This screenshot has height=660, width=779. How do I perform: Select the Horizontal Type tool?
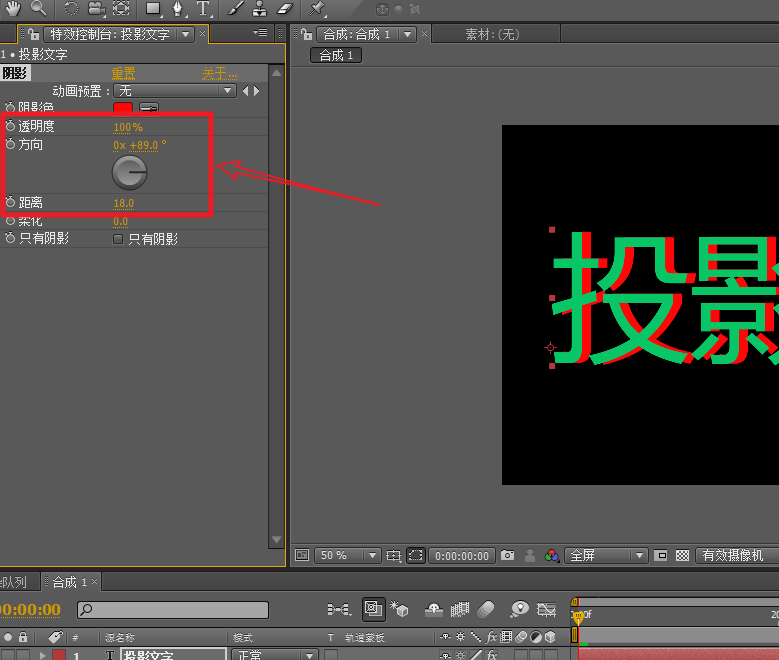[203, 8]
